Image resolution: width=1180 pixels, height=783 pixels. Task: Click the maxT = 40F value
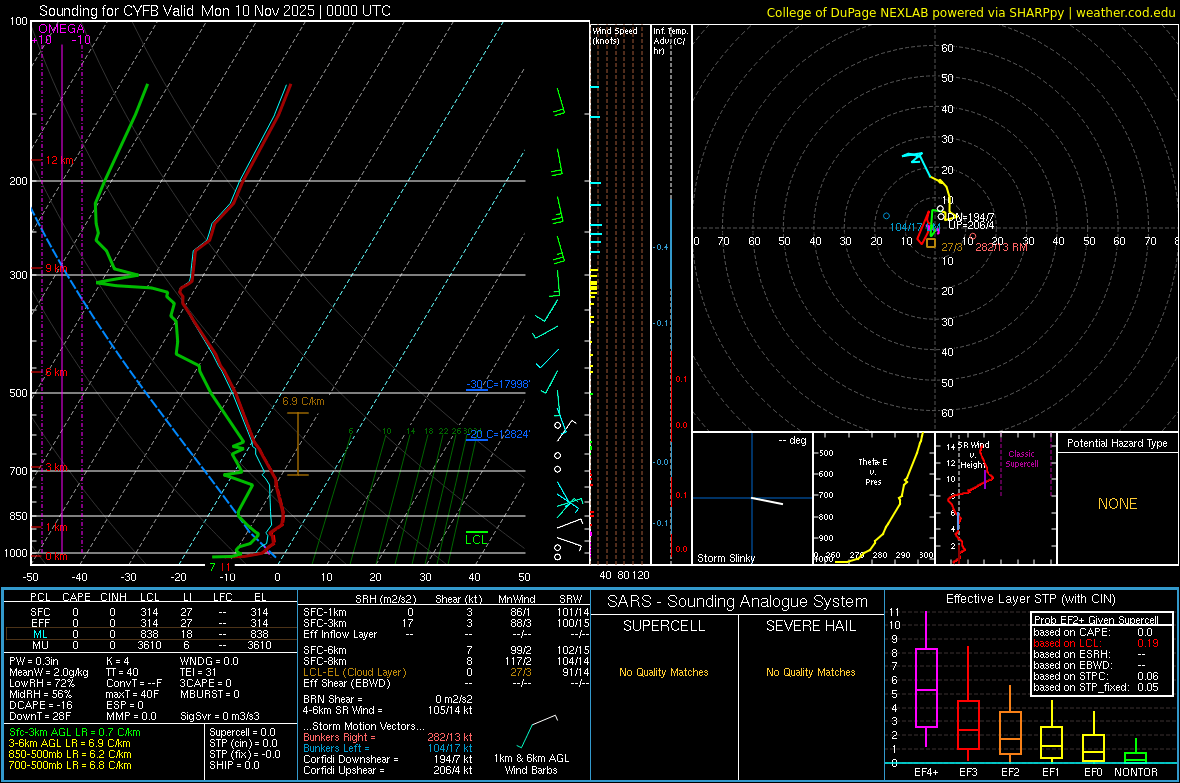(x=132, y=694)
